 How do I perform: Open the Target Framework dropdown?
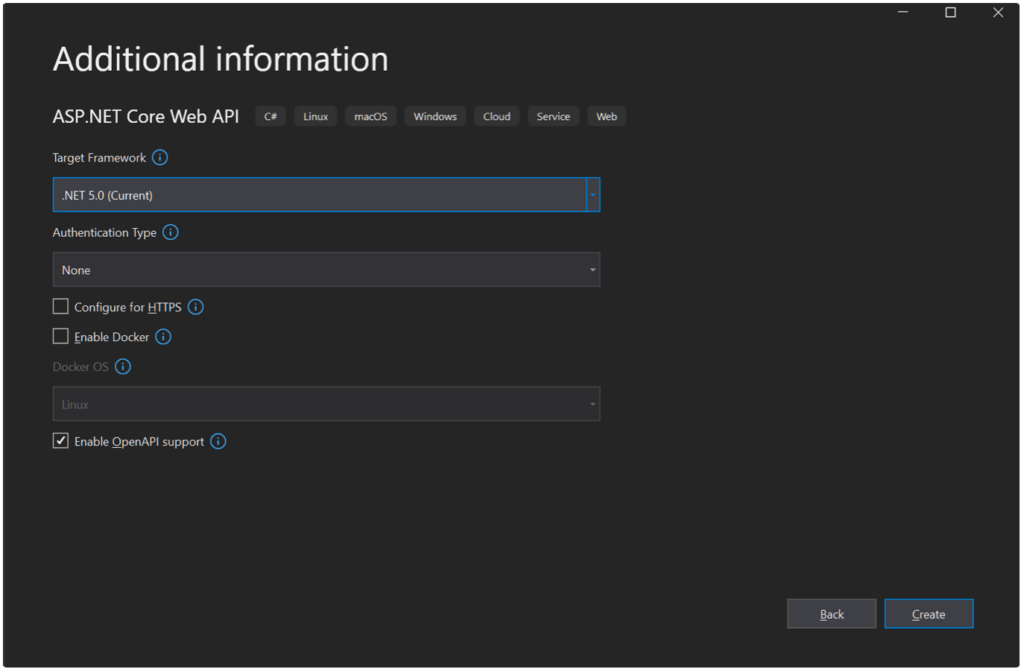[x=326, y=195]
